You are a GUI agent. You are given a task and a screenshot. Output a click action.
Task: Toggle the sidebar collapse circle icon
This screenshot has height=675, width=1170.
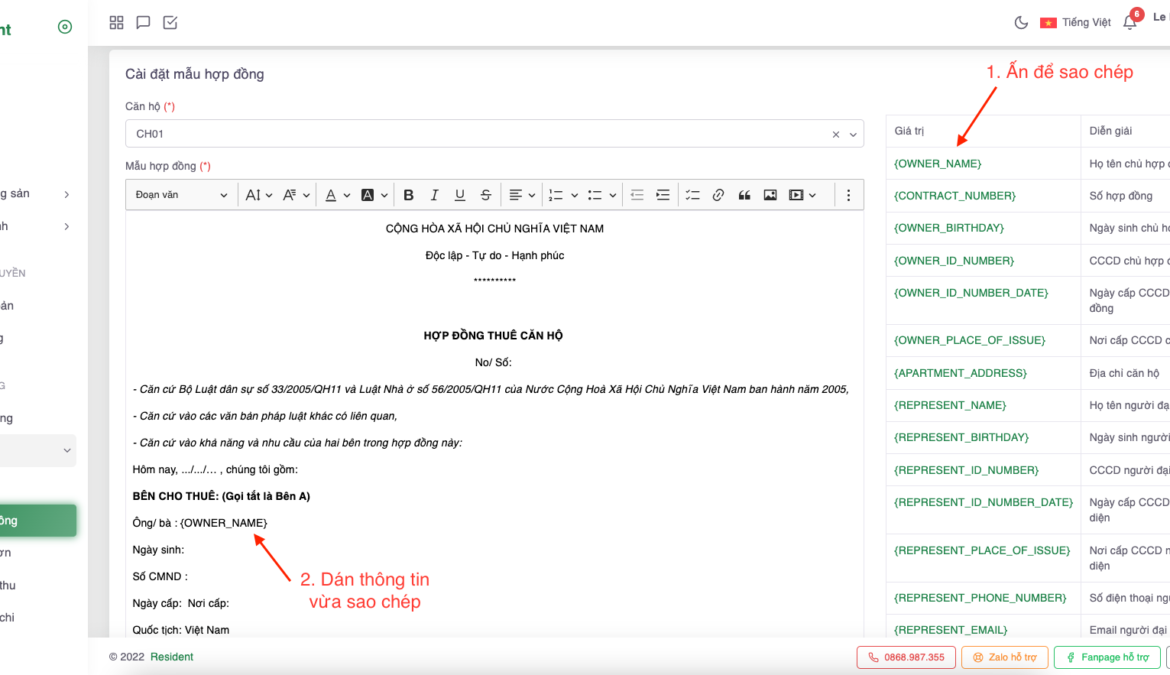tap(65, 27)
